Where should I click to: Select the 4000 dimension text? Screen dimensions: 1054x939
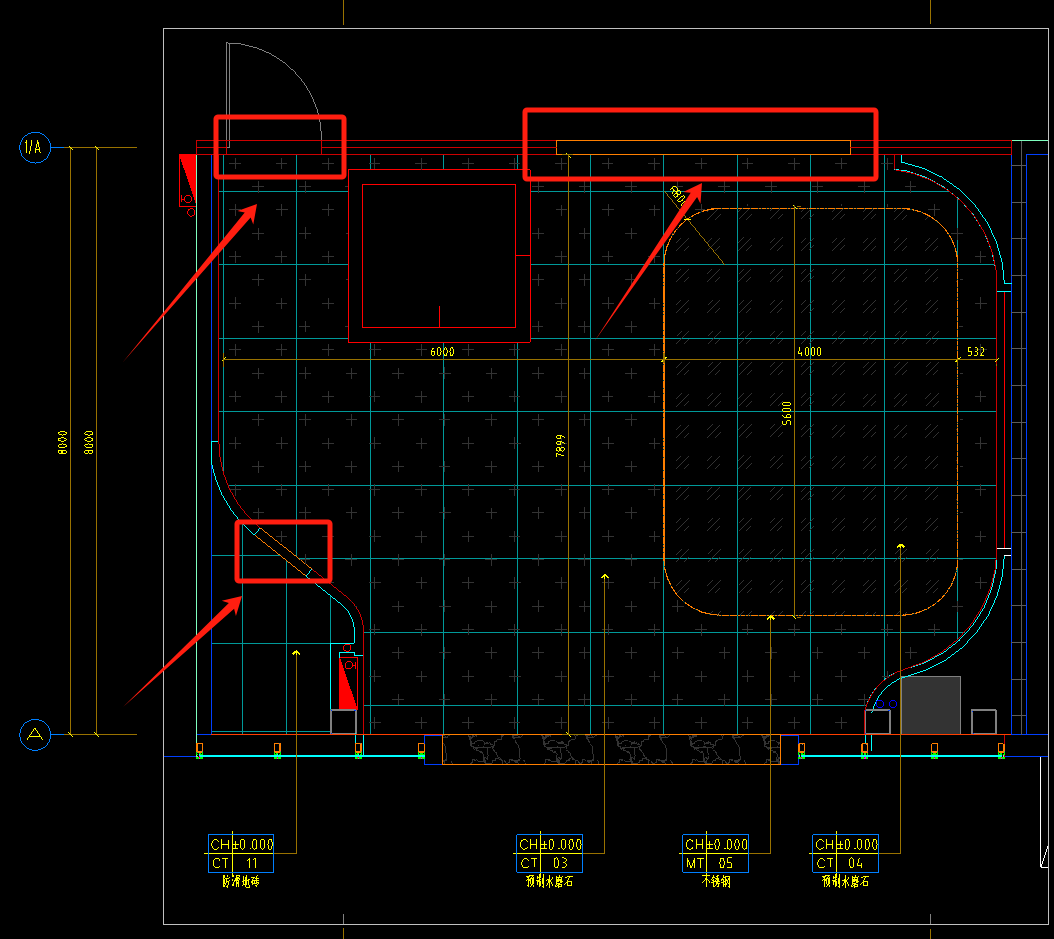809,352
